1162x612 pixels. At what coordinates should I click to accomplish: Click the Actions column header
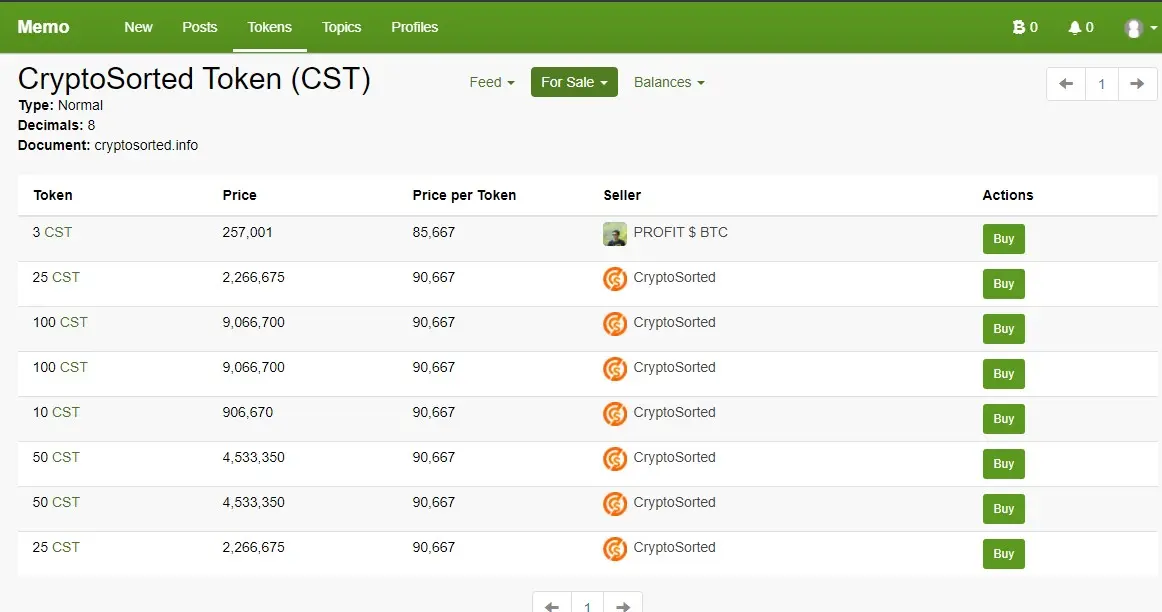click(x=1007, y=195)
